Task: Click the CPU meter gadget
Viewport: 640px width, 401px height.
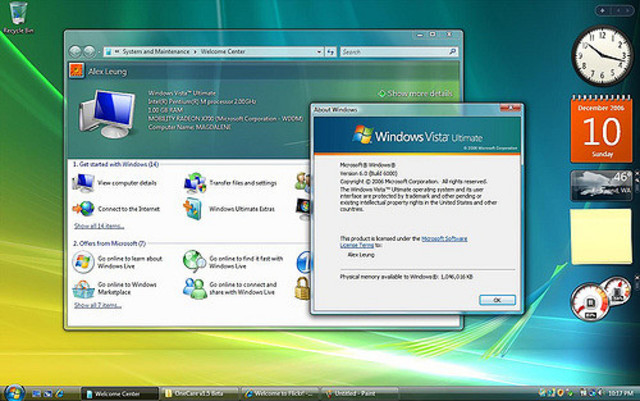Action: click(590, 302)
